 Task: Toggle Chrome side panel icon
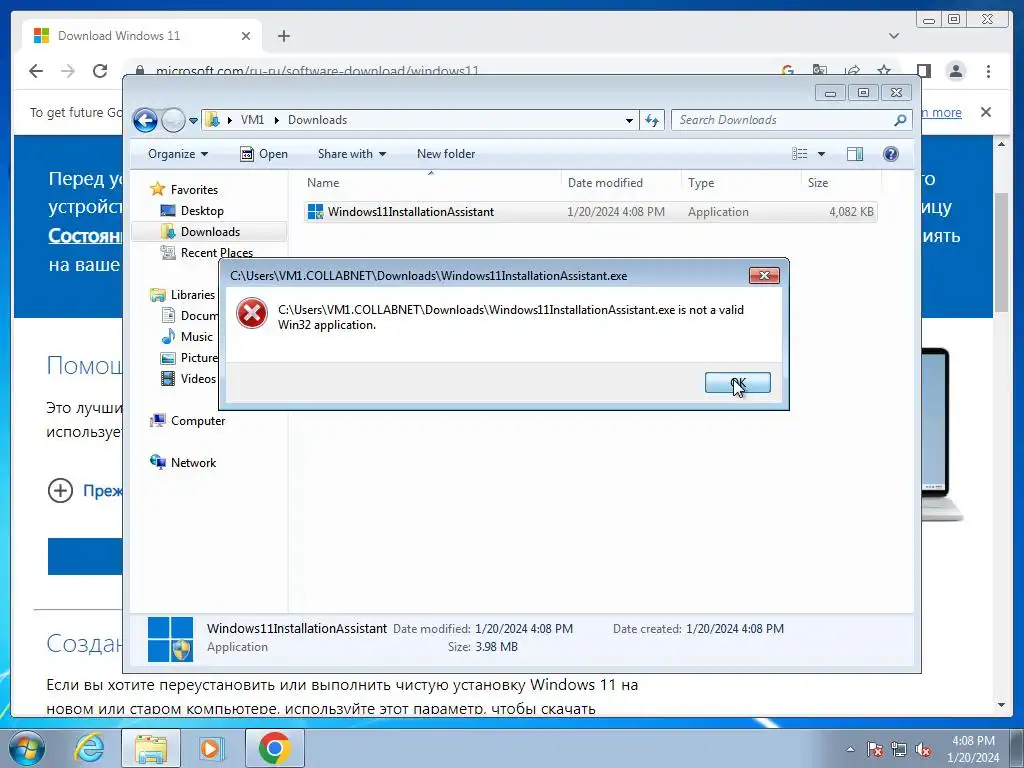923,71
